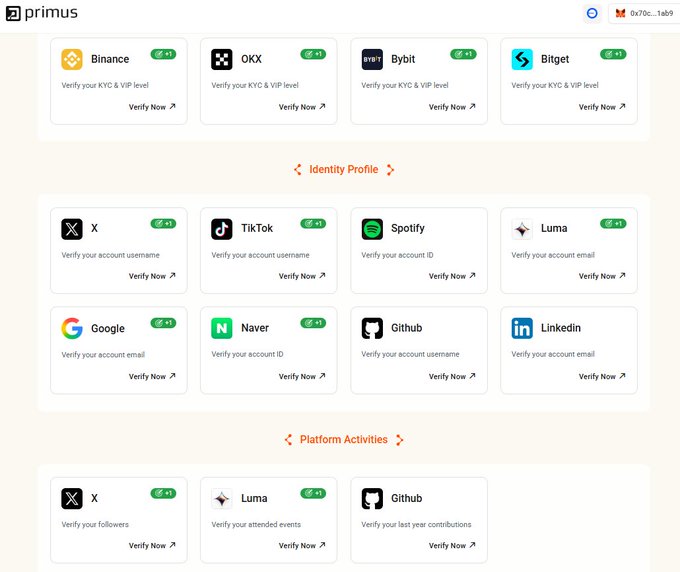Select the Platform Activities section heading
Image resolution: width=680 pixels, height=572 pixels.
pos(343,439)
